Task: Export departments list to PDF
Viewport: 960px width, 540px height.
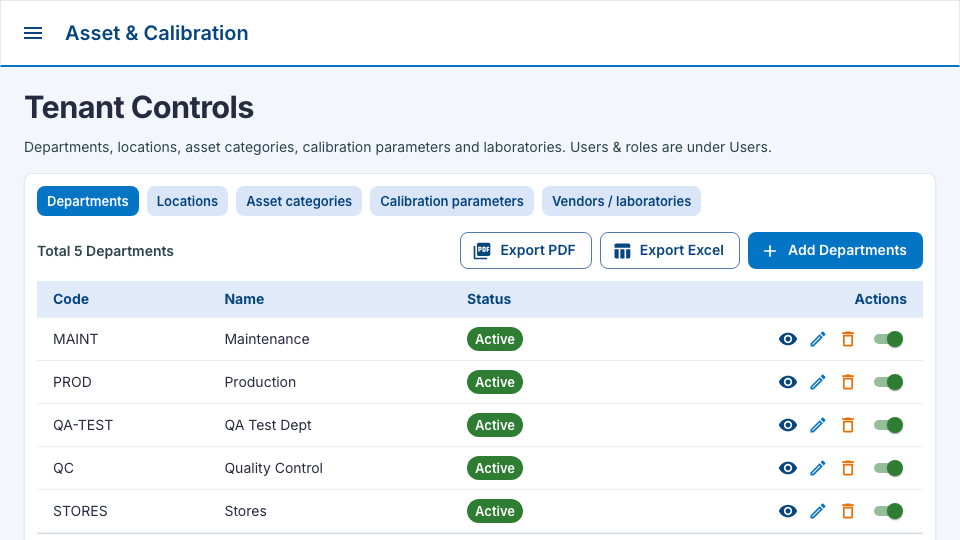Action: tap(526, 250)
